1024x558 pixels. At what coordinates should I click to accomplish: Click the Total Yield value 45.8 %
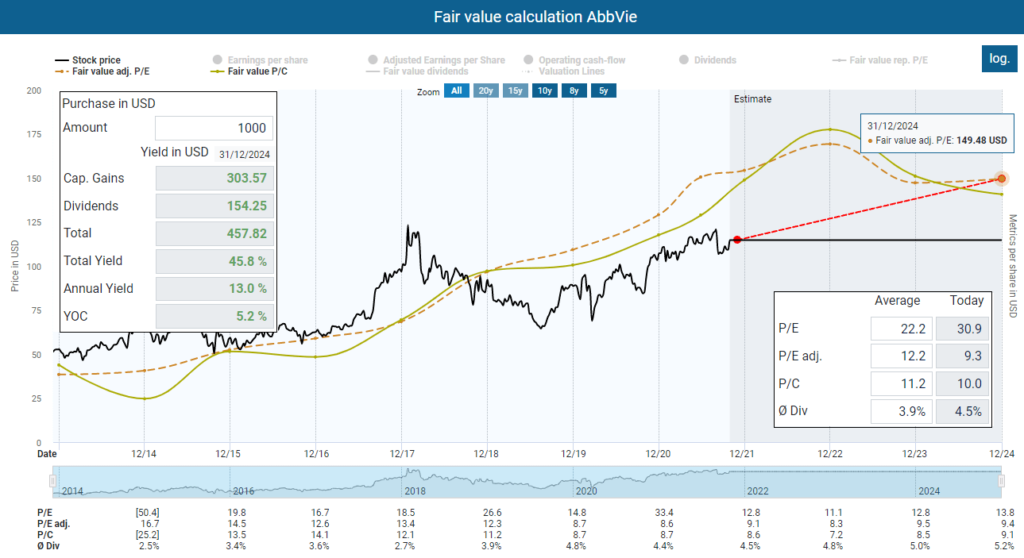pyautogui.click(x=214, y=261)
